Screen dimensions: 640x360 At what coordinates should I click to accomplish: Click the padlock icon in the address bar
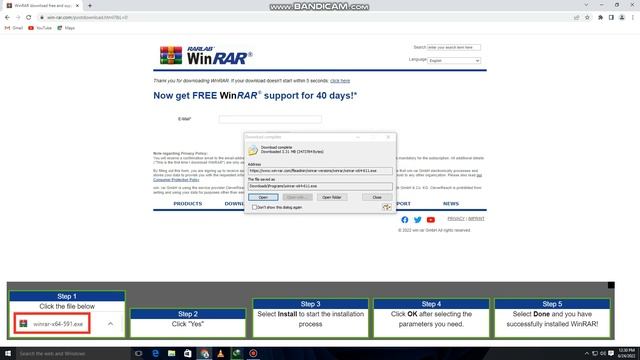pos(42,18)
